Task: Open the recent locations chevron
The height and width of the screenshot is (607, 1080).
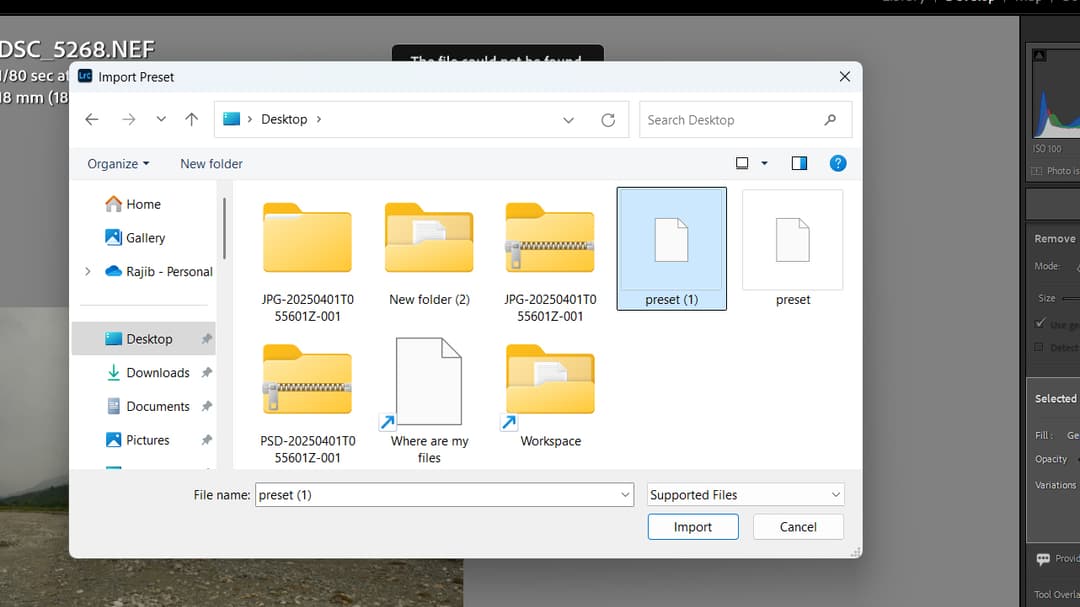Action: [160, 119]
